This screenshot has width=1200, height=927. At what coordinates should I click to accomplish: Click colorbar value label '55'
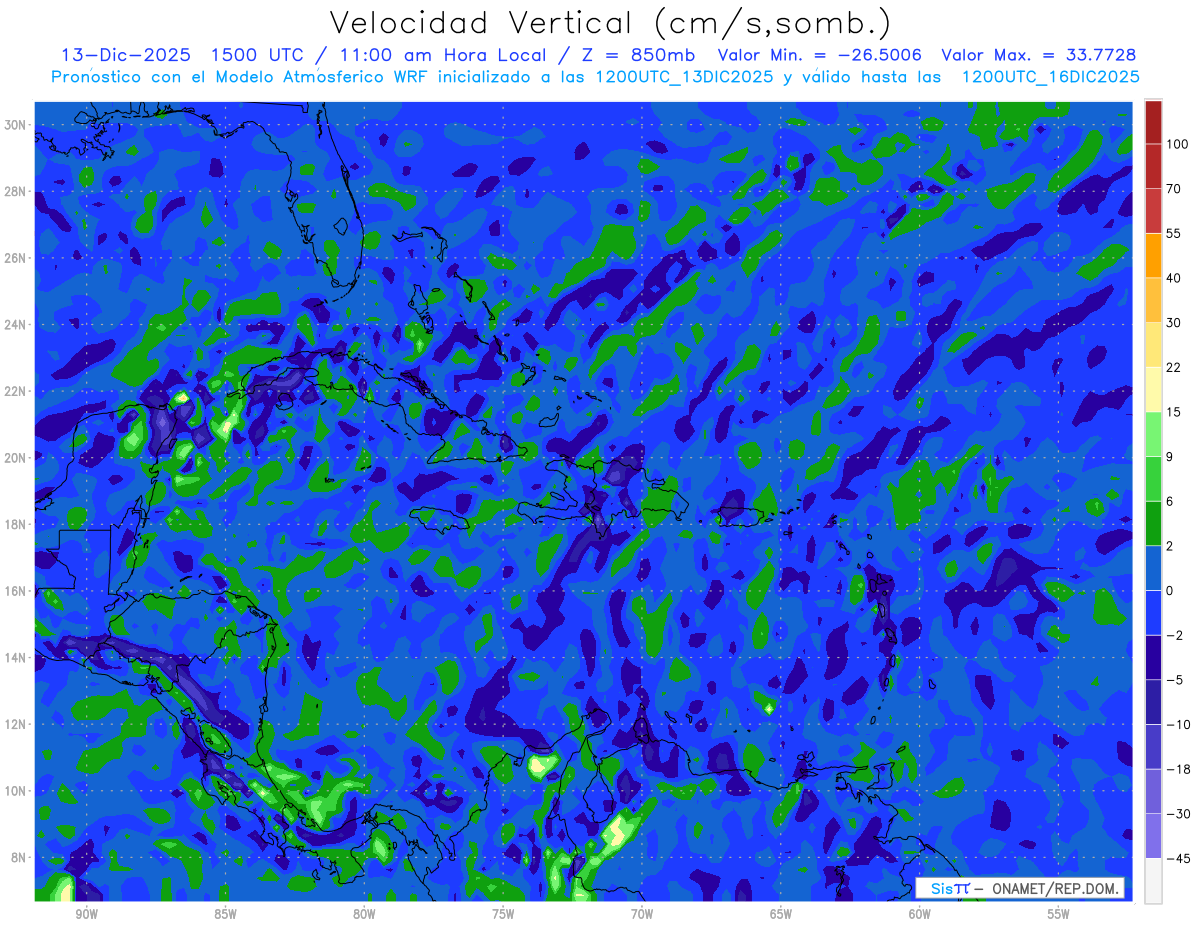click(x=1174, y=233)
